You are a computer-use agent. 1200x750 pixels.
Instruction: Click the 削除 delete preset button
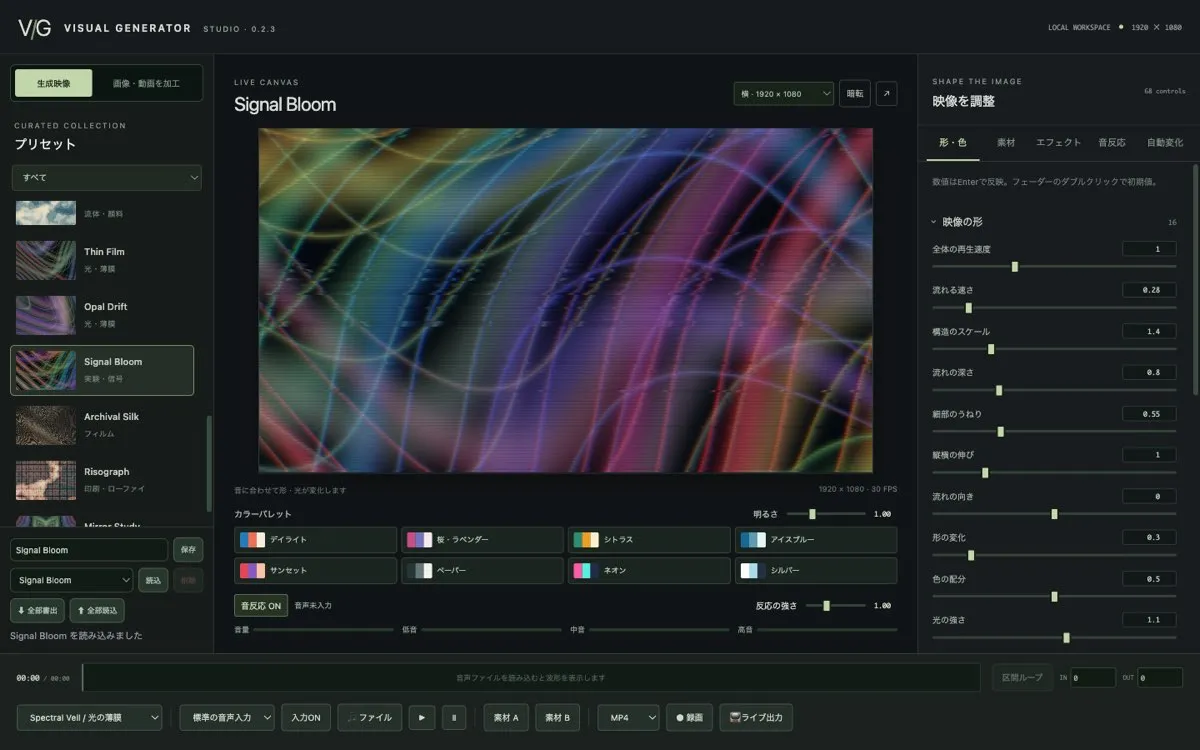188,580
